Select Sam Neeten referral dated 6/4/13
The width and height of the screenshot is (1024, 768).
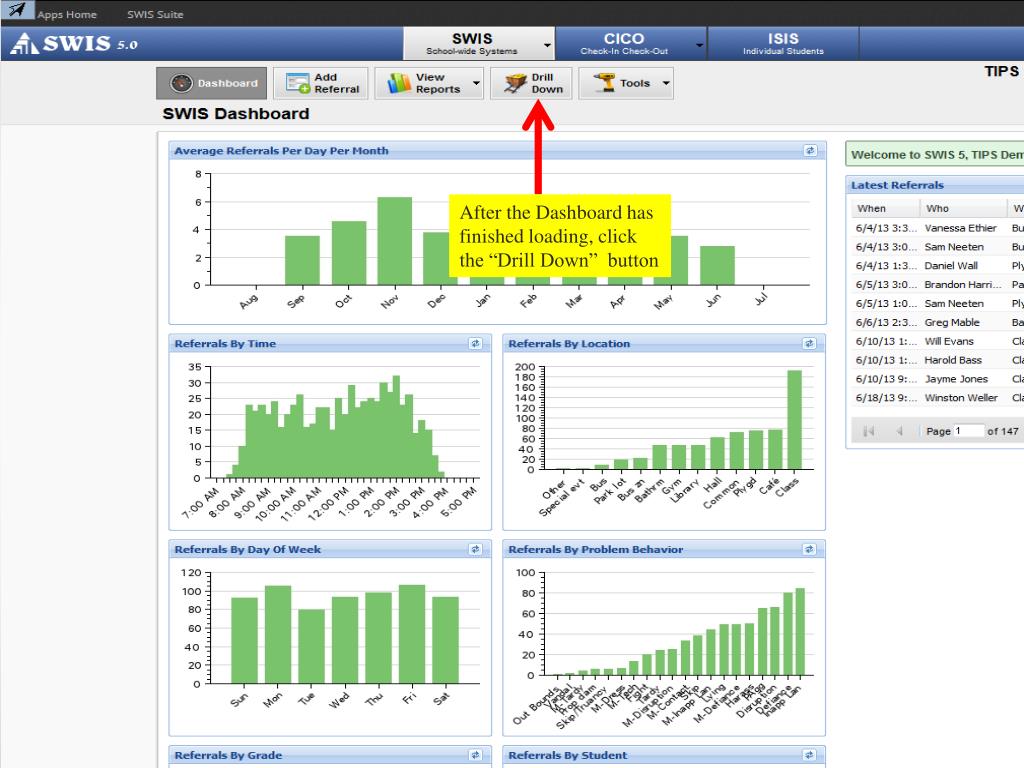point(938,247)
